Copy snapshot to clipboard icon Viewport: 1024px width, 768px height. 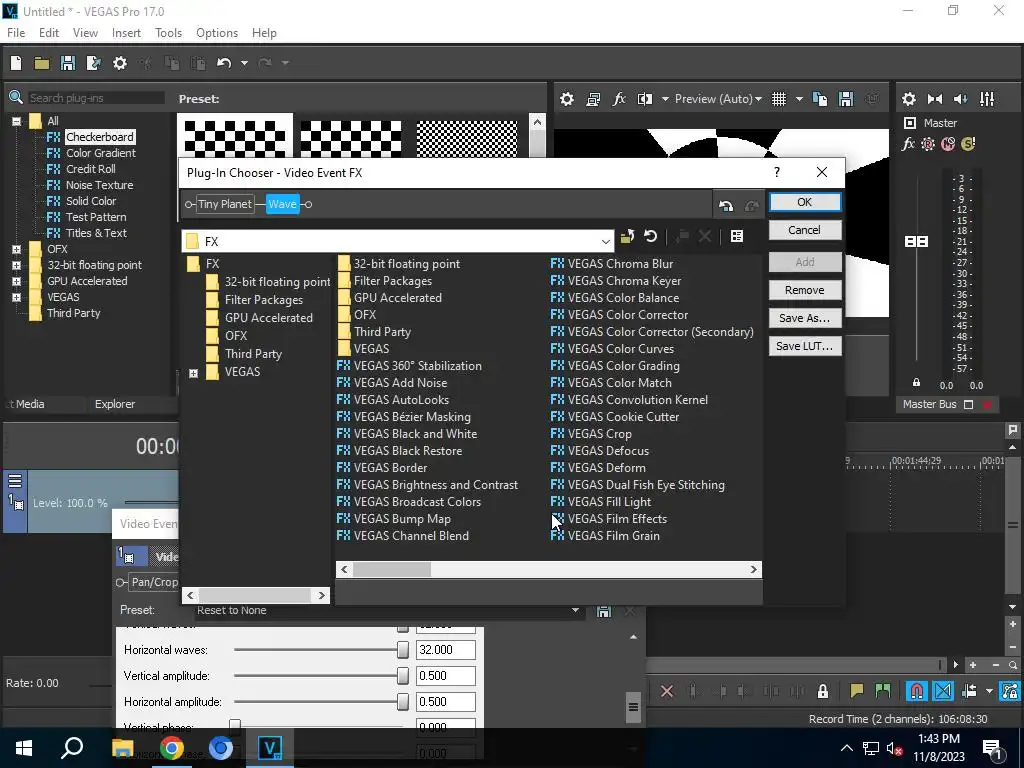tap(820, 99)
